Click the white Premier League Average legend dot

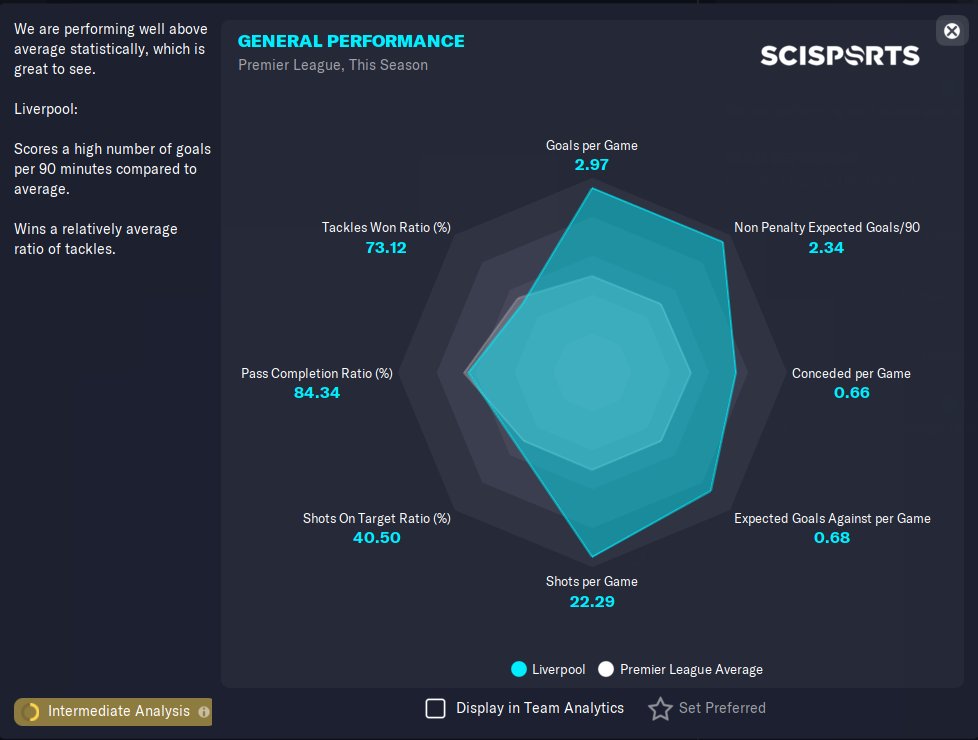point(606,669)
